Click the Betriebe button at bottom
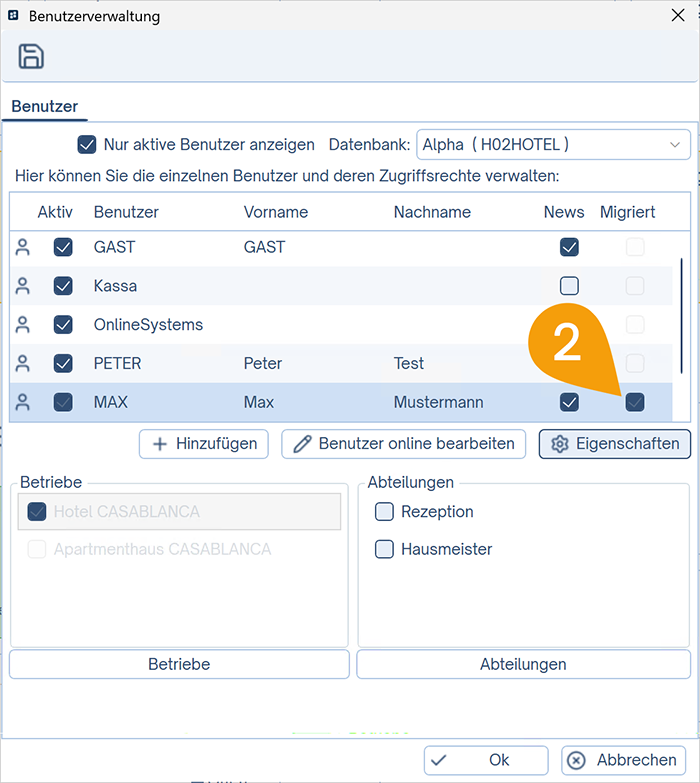 pos(179,664)
